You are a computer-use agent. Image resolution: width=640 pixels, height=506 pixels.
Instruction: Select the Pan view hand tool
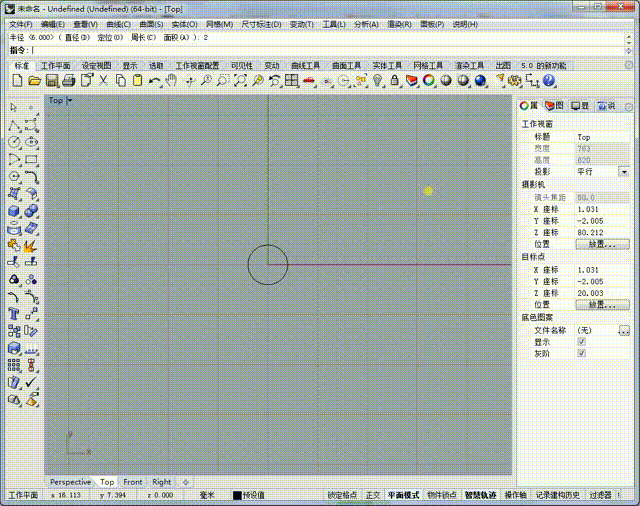coord(171,80)
